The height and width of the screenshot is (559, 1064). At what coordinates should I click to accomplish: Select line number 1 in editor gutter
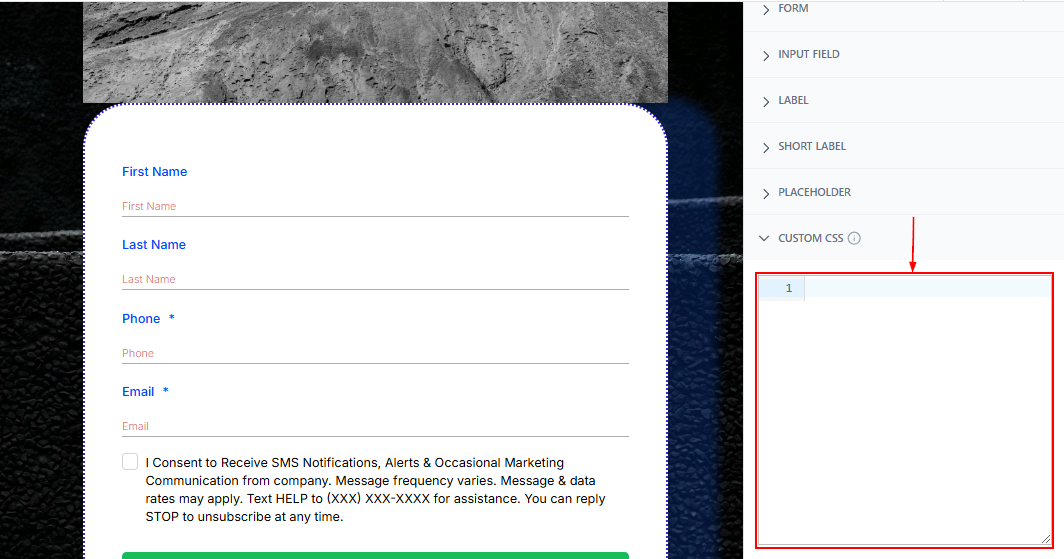[788, 289]
